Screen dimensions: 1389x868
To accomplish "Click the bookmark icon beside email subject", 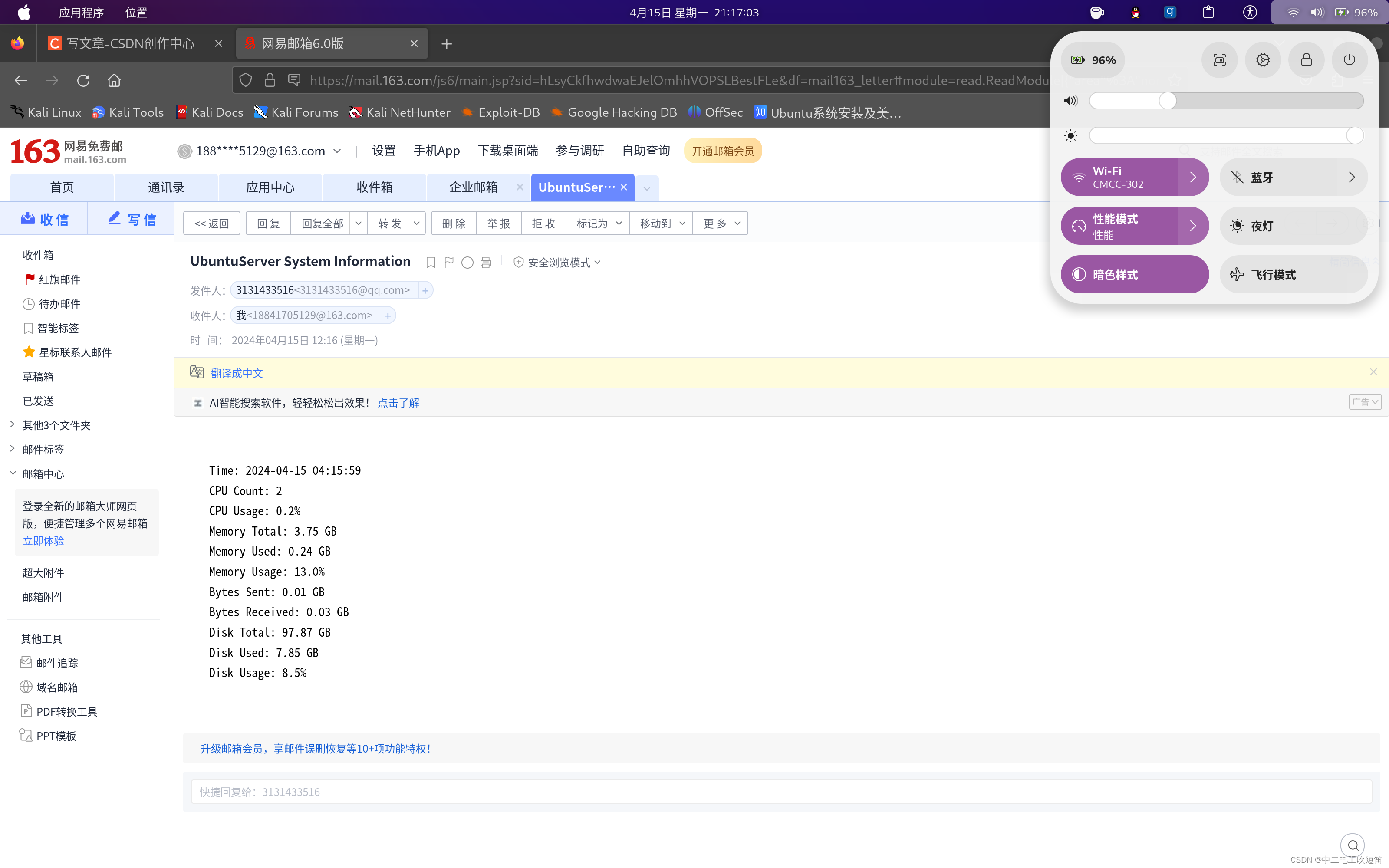I will [x=431, y=262].
